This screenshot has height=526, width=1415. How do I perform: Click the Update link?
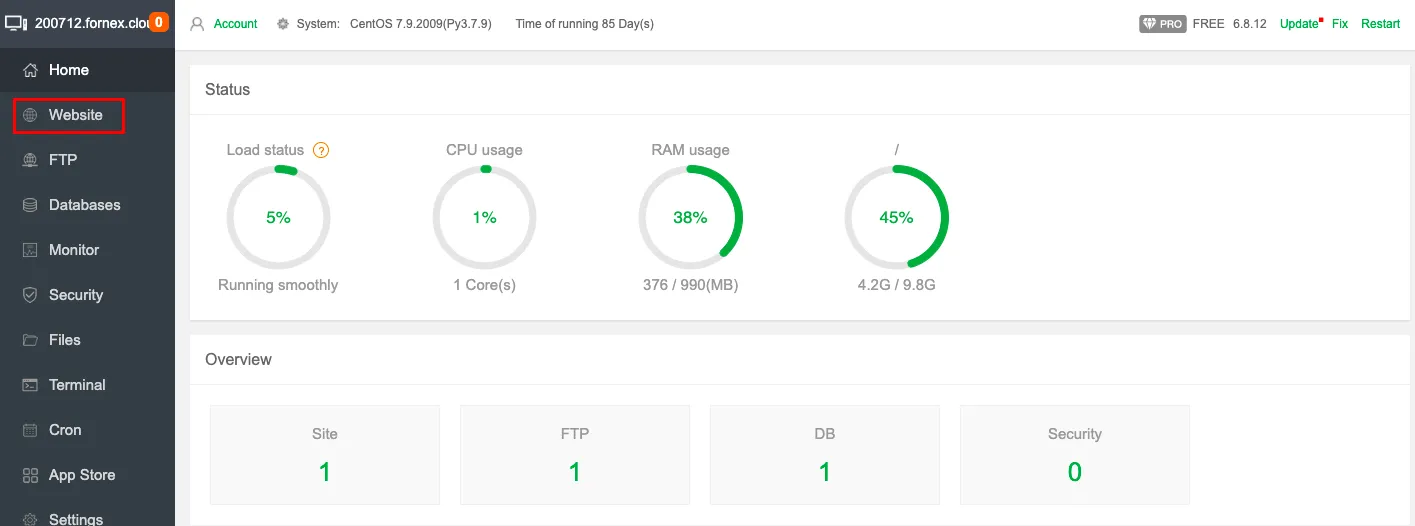tap(1299, 24)
